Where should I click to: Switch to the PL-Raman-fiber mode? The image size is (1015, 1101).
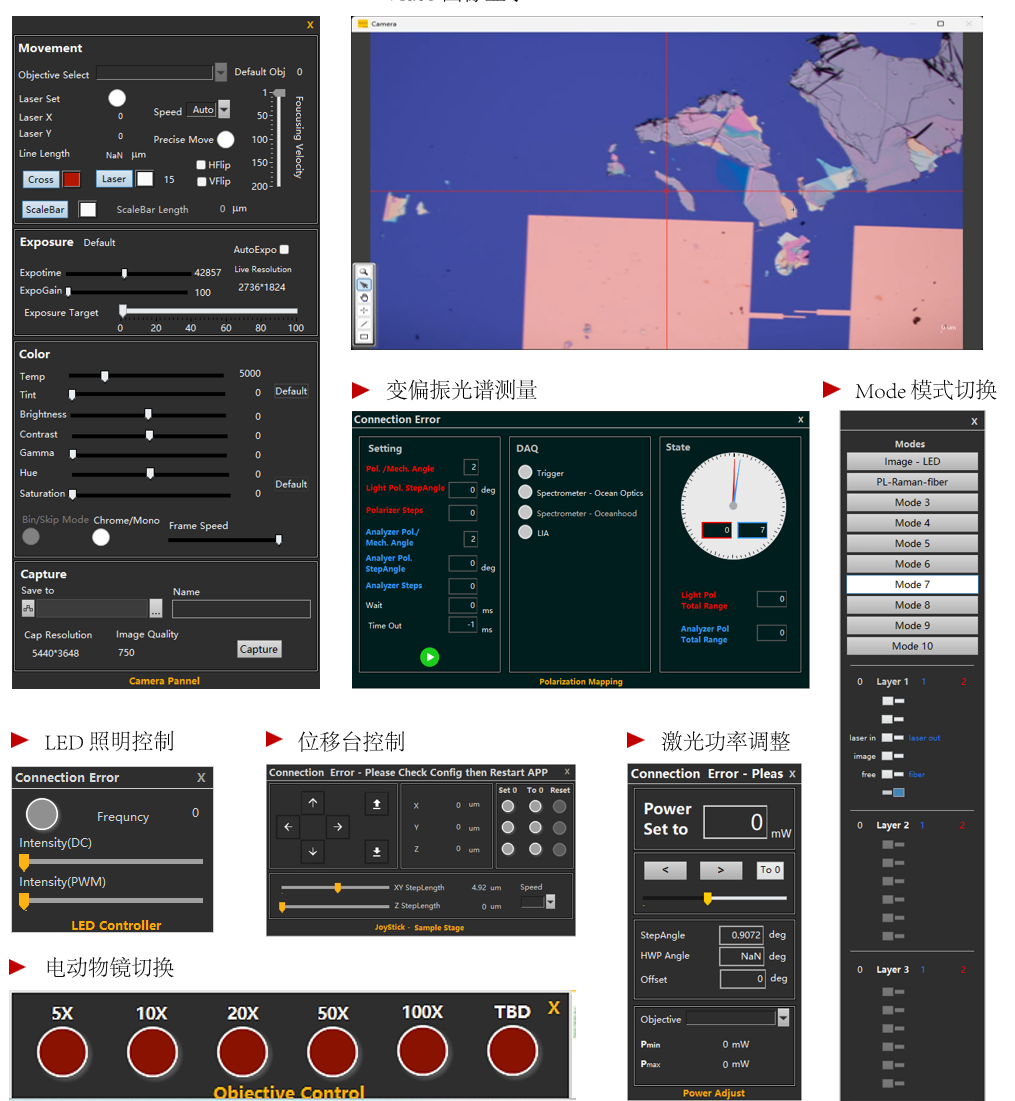click(911, 482)
